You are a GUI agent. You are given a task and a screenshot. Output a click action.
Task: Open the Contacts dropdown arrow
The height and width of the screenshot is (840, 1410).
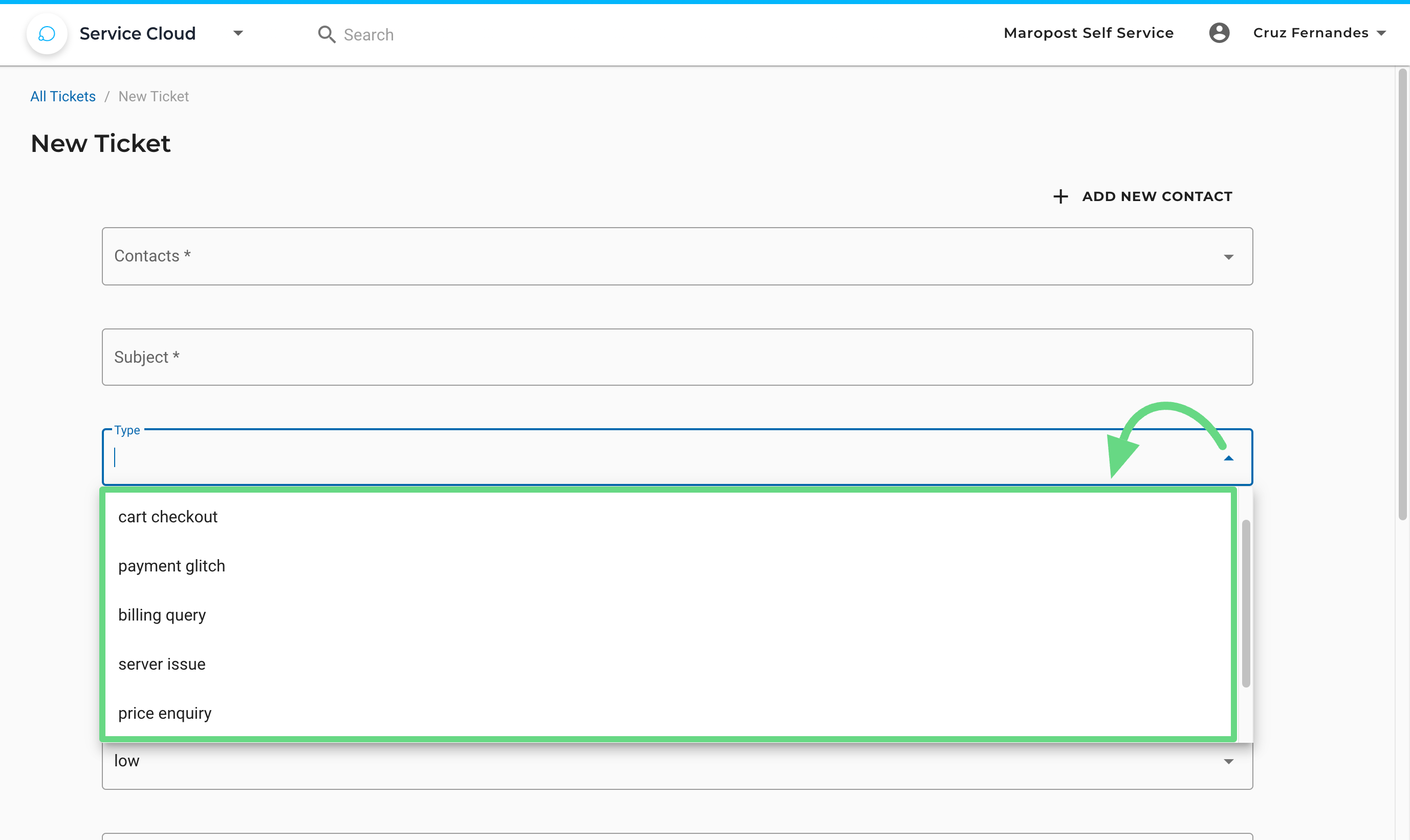1228,257
